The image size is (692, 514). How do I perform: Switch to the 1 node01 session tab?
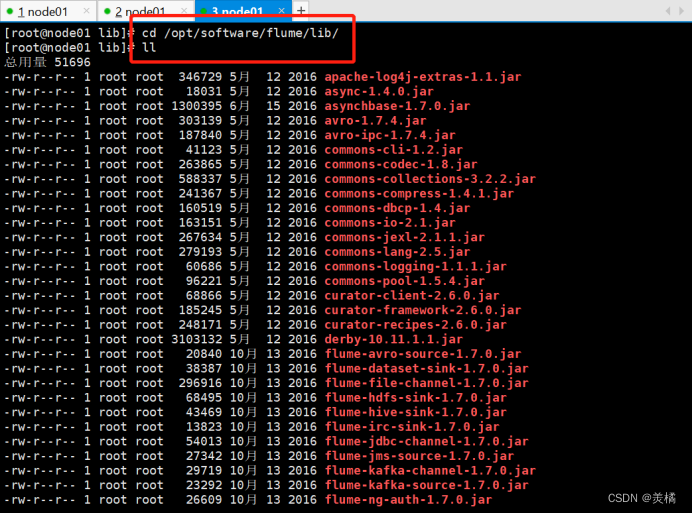click(48, 11)
